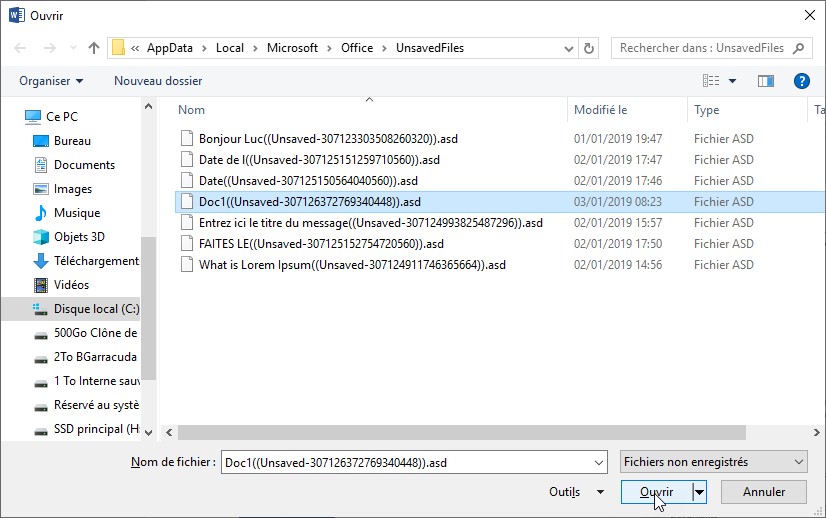
Task: Click the Annuler button
Action: coord(764,492)
